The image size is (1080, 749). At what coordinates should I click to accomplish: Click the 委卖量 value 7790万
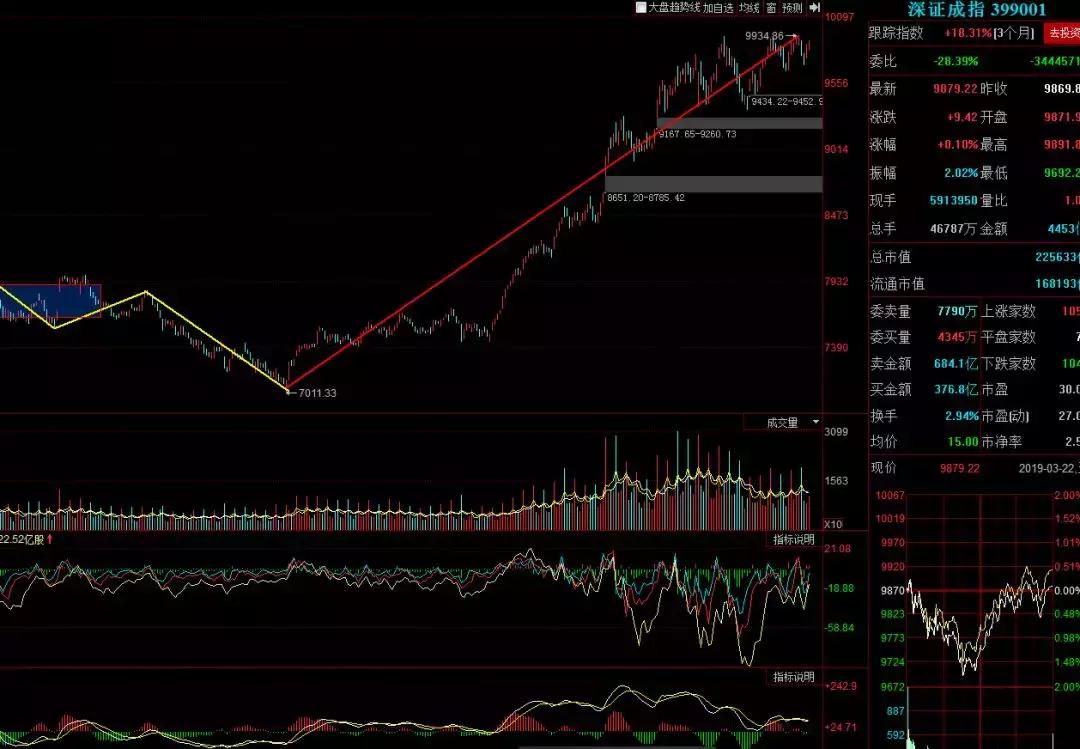[957, 311]
